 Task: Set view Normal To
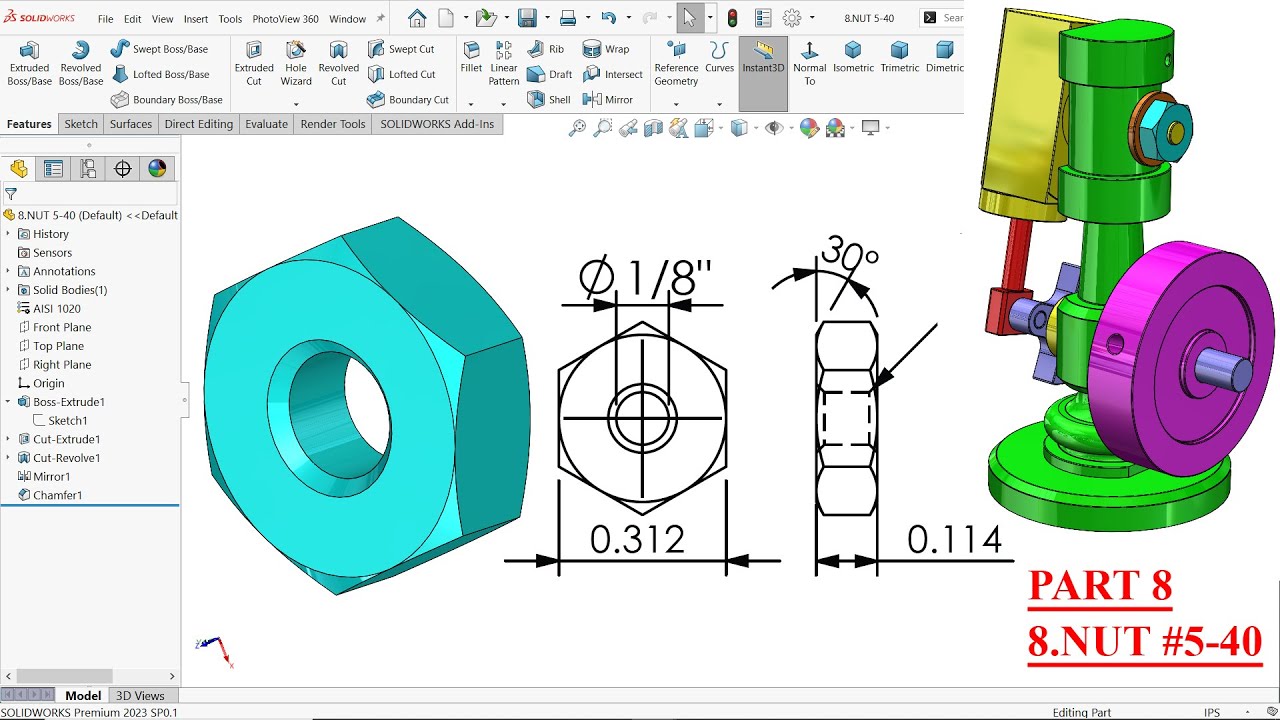pos(809,63)
